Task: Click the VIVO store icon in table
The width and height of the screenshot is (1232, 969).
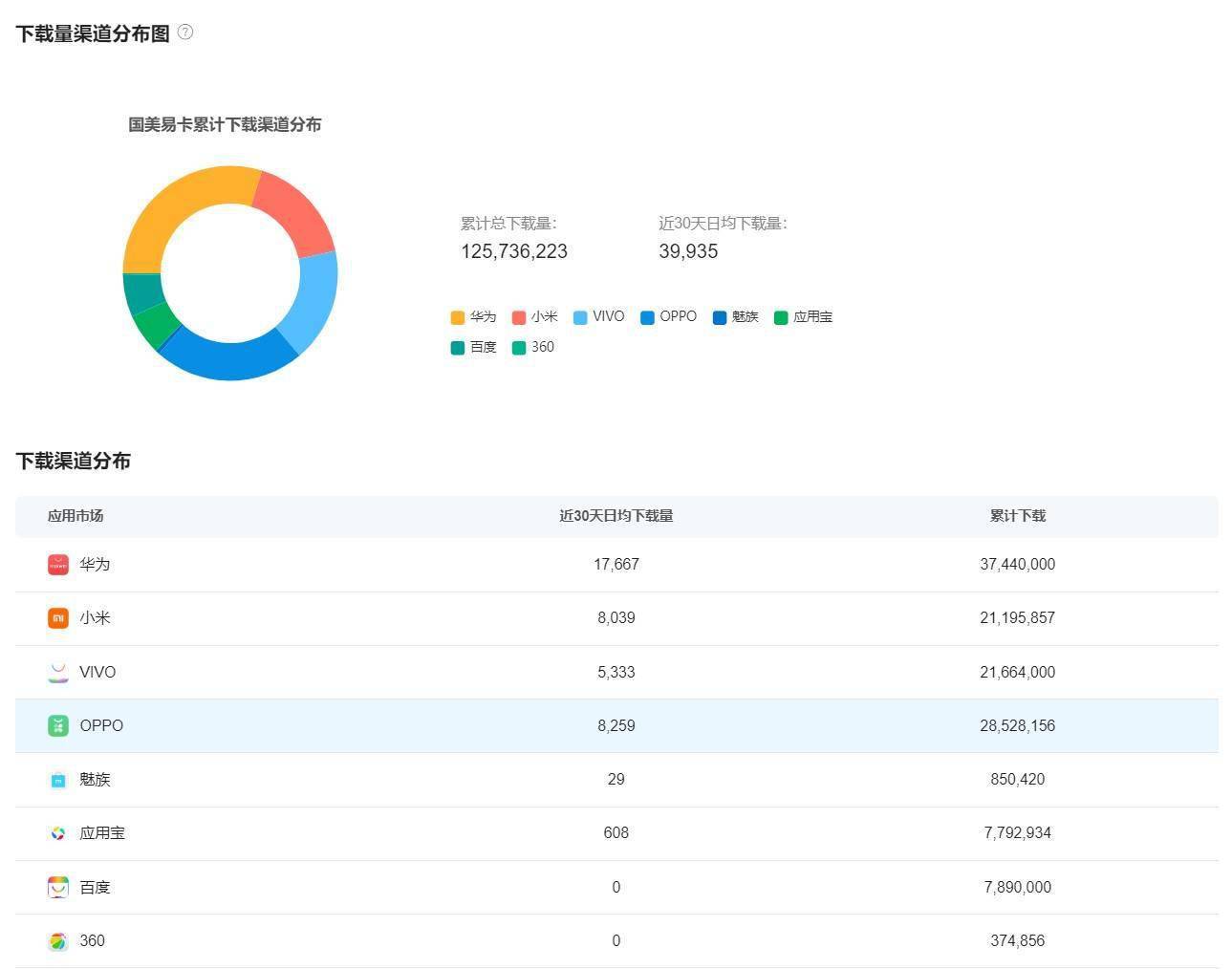Action: click(x=58, y=672)
